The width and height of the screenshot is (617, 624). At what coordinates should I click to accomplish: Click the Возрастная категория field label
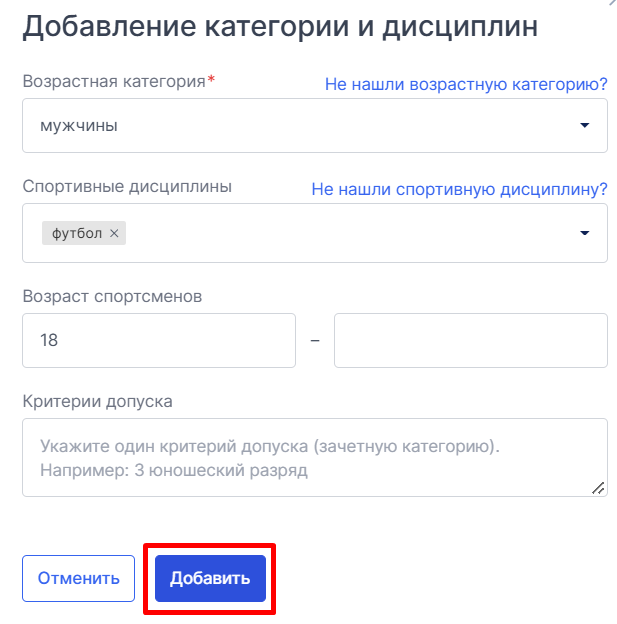pyautogui.click(x=114, y=81)
